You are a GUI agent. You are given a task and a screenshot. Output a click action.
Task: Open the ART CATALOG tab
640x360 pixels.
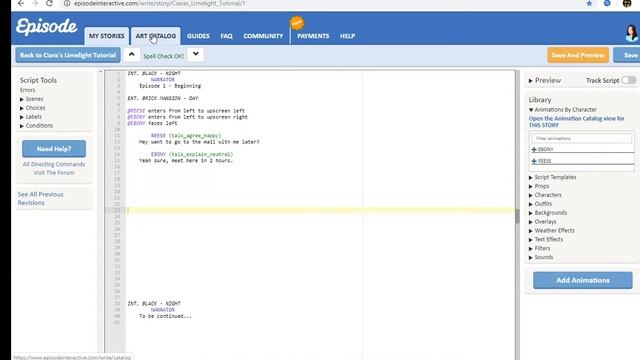tap(156, 36)
